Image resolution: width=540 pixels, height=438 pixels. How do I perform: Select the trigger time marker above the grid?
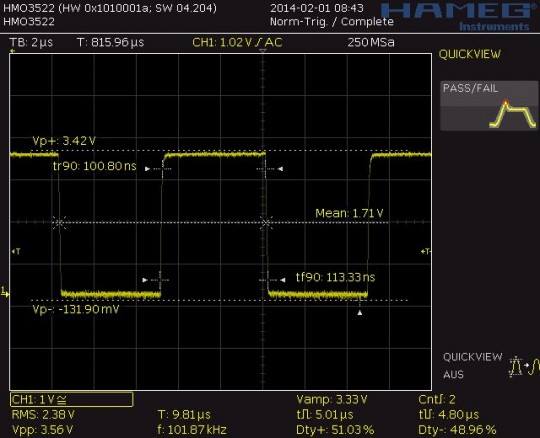(263, 51)
